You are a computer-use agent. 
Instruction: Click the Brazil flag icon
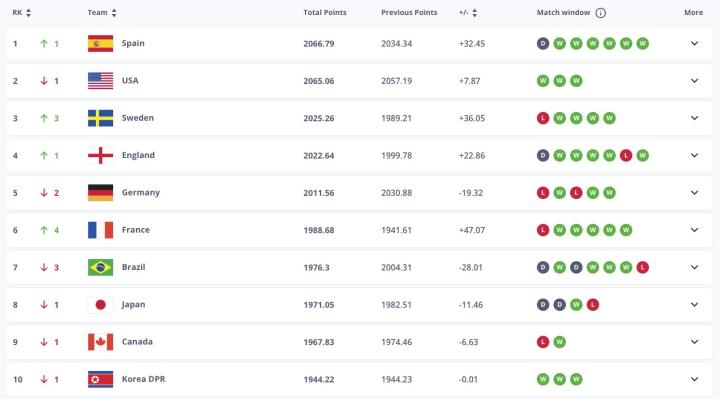click(x=100, y=267)
